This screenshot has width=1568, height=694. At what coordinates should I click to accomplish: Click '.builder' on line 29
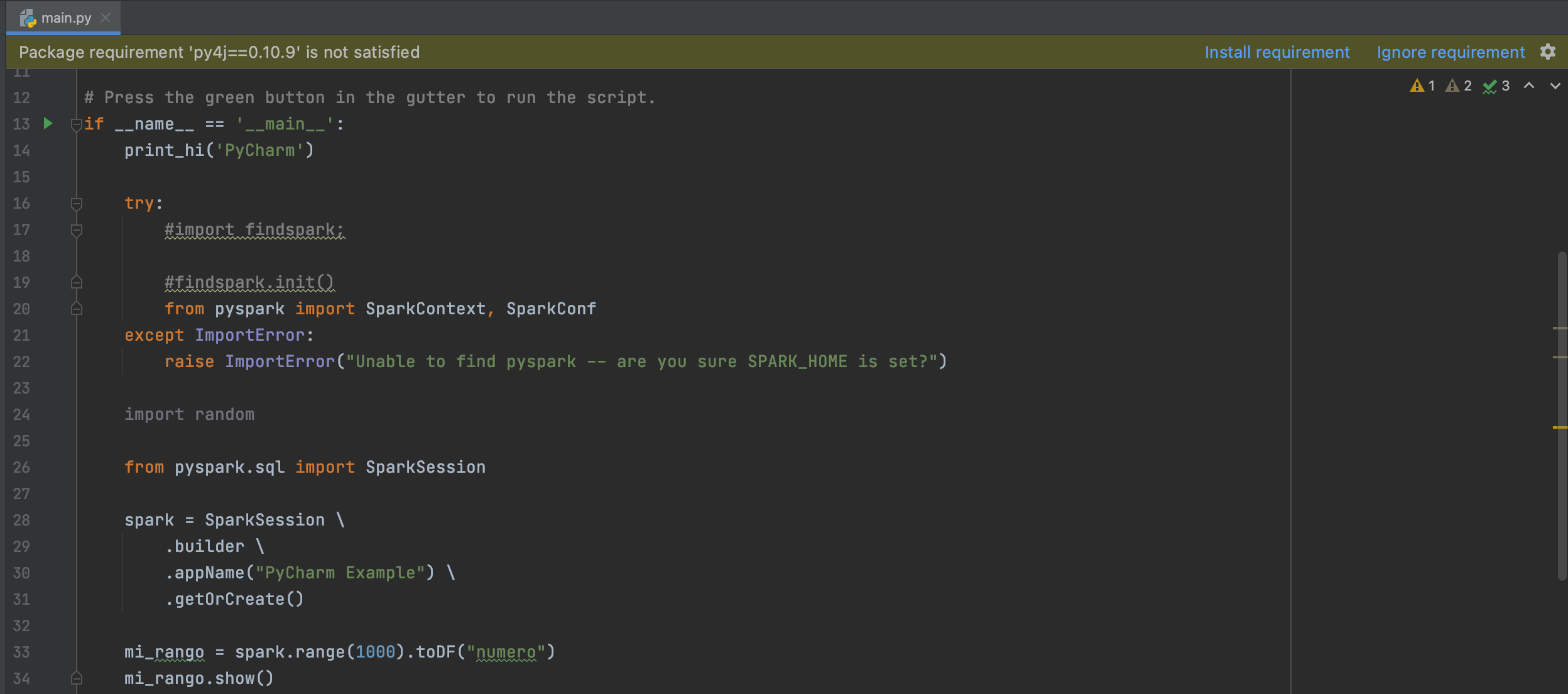pos(204,546)
